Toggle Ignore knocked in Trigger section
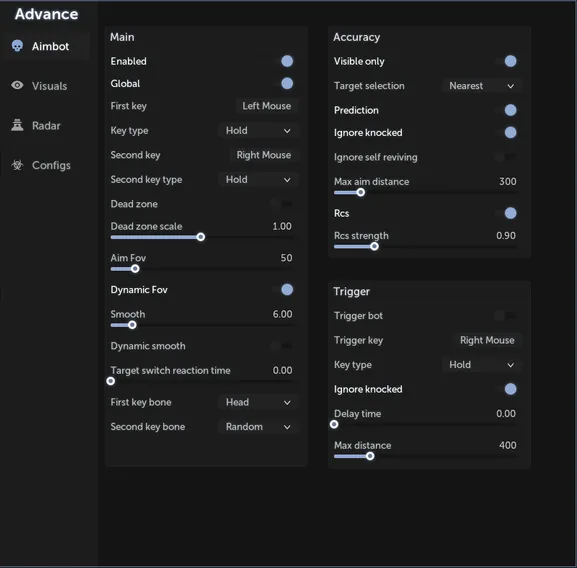The image size is (577, 568). 507,389
